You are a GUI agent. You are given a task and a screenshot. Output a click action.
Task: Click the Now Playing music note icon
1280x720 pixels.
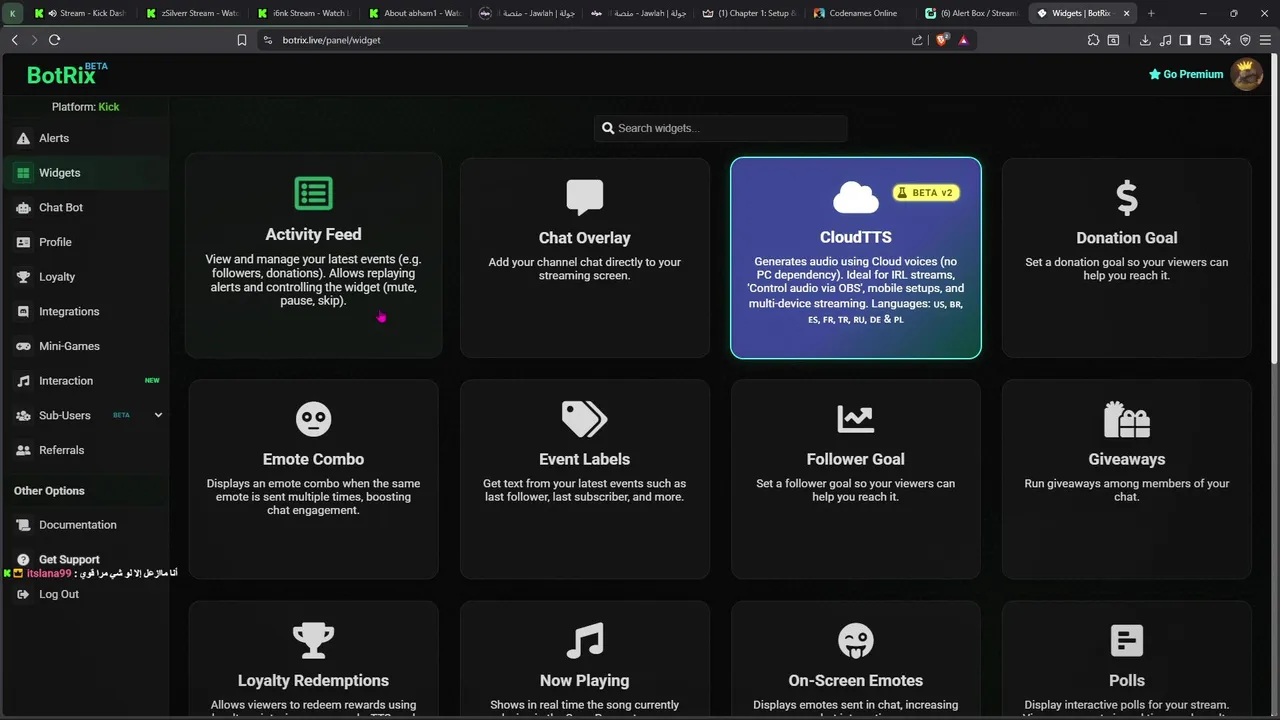tap(585, 641)
